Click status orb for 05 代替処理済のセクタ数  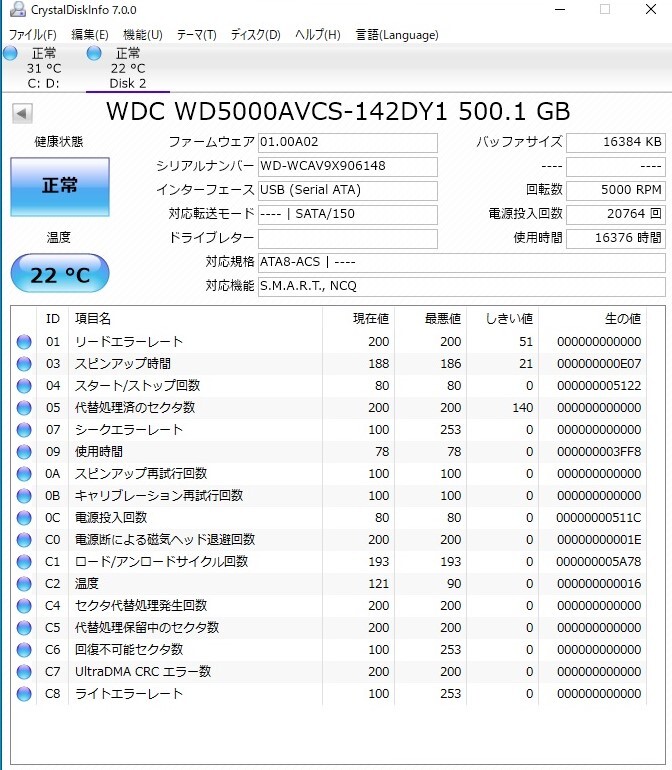click(x=24, y=408)
